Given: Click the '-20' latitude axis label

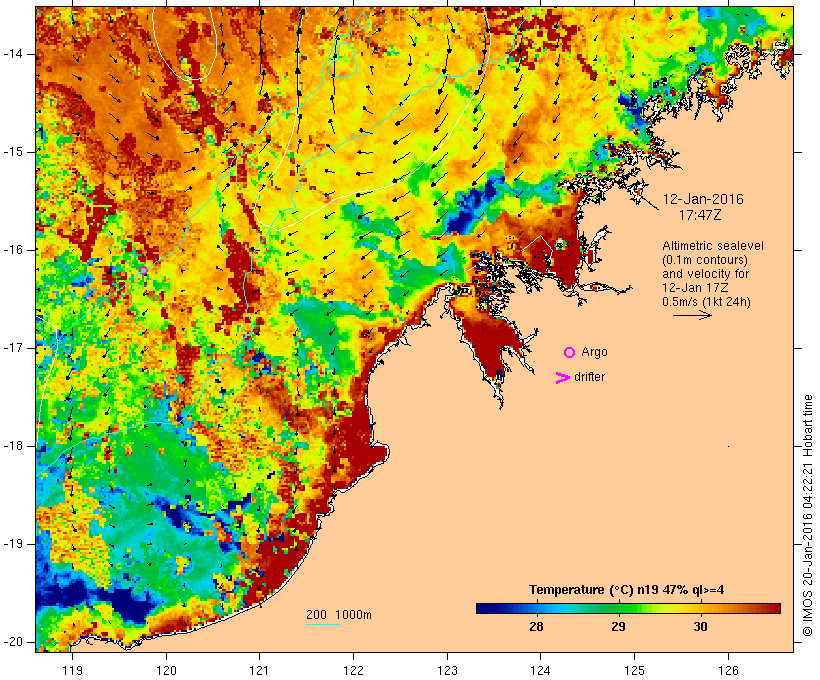Looking at the screenshot, I should coord(13,642).
